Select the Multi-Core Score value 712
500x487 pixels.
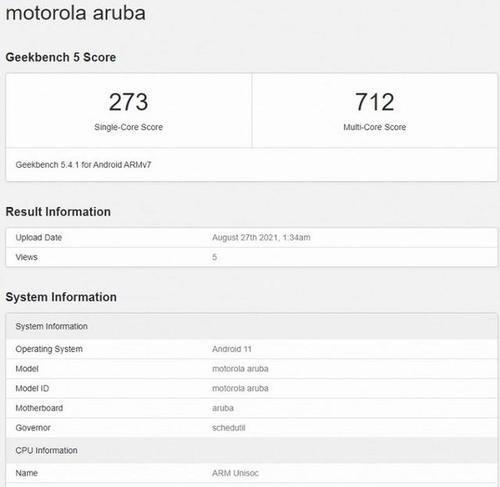coord(375,102)
